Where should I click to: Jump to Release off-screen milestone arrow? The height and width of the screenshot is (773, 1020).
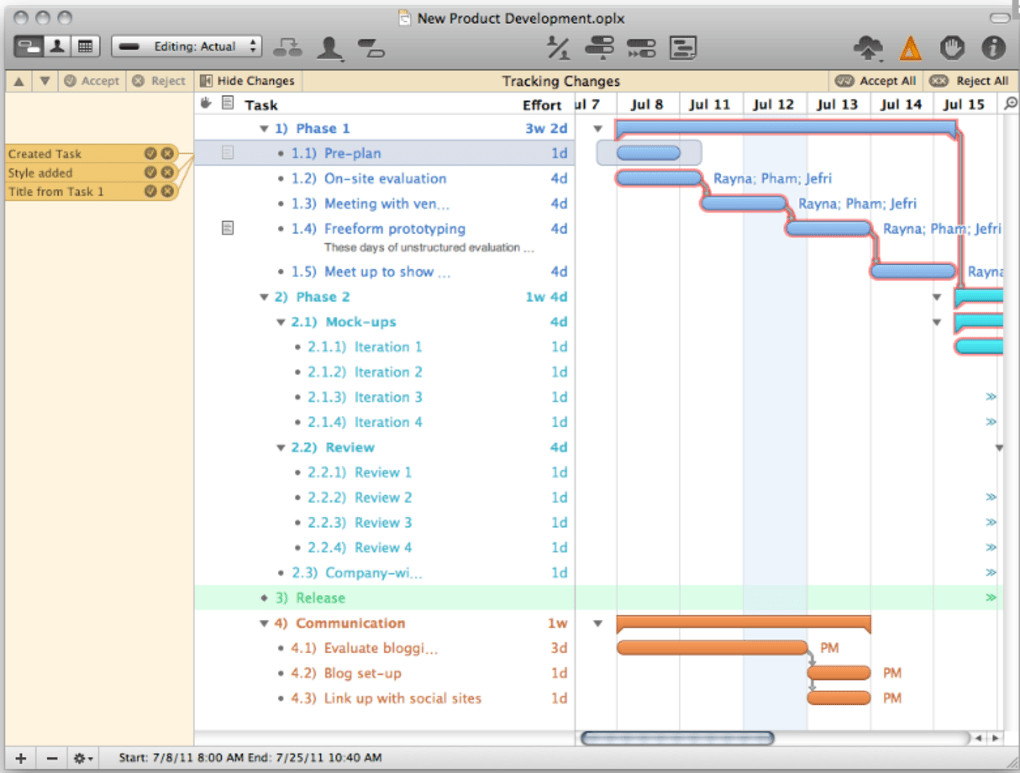[x=991, y=597]
